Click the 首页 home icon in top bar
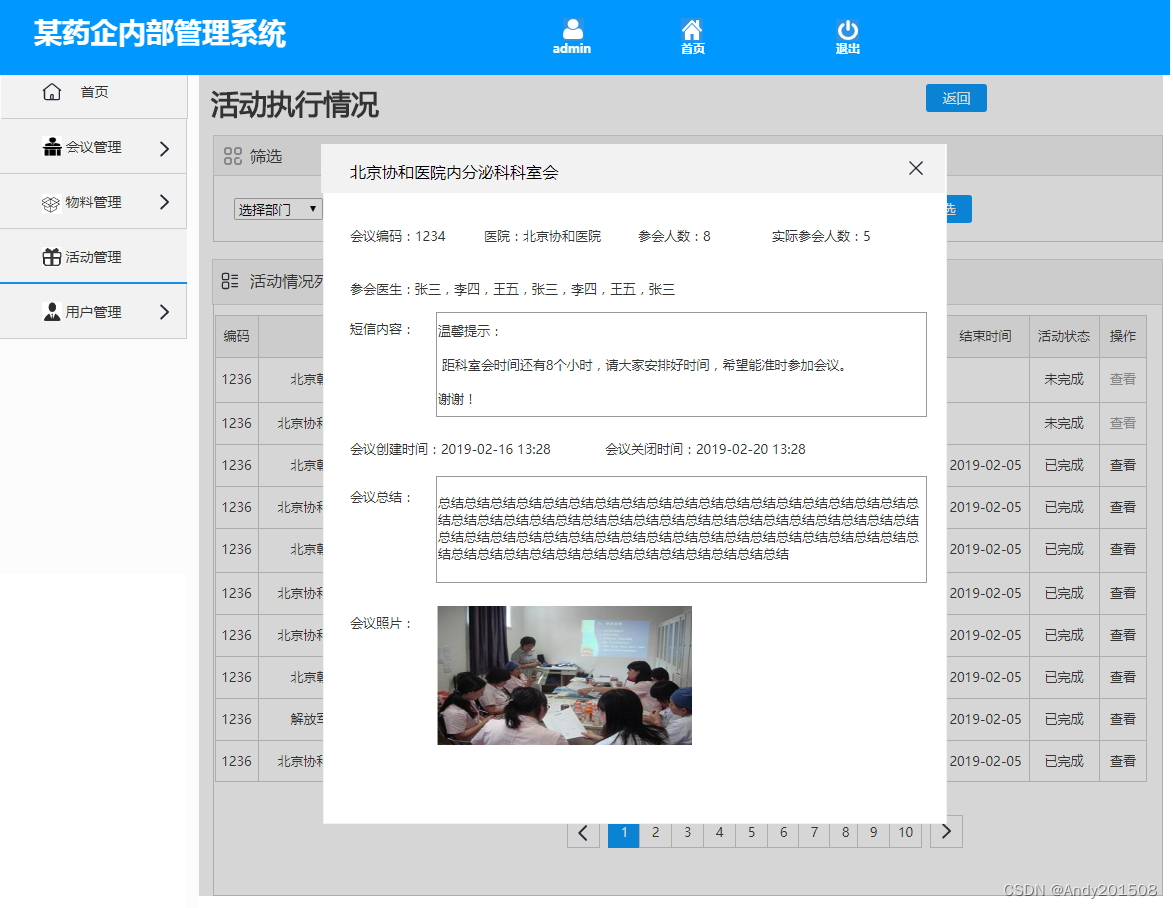The image size is (1173, 908). (691, 28)
